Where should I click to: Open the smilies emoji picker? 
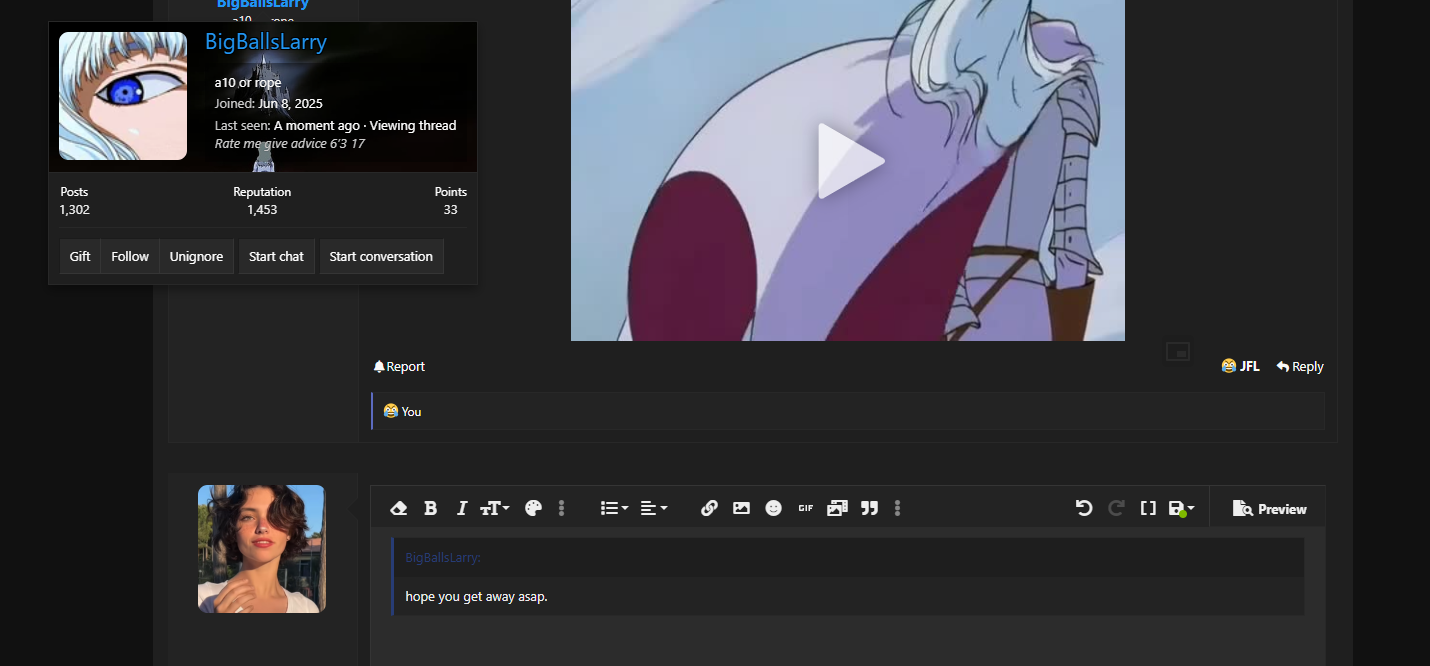click(773, 508)
